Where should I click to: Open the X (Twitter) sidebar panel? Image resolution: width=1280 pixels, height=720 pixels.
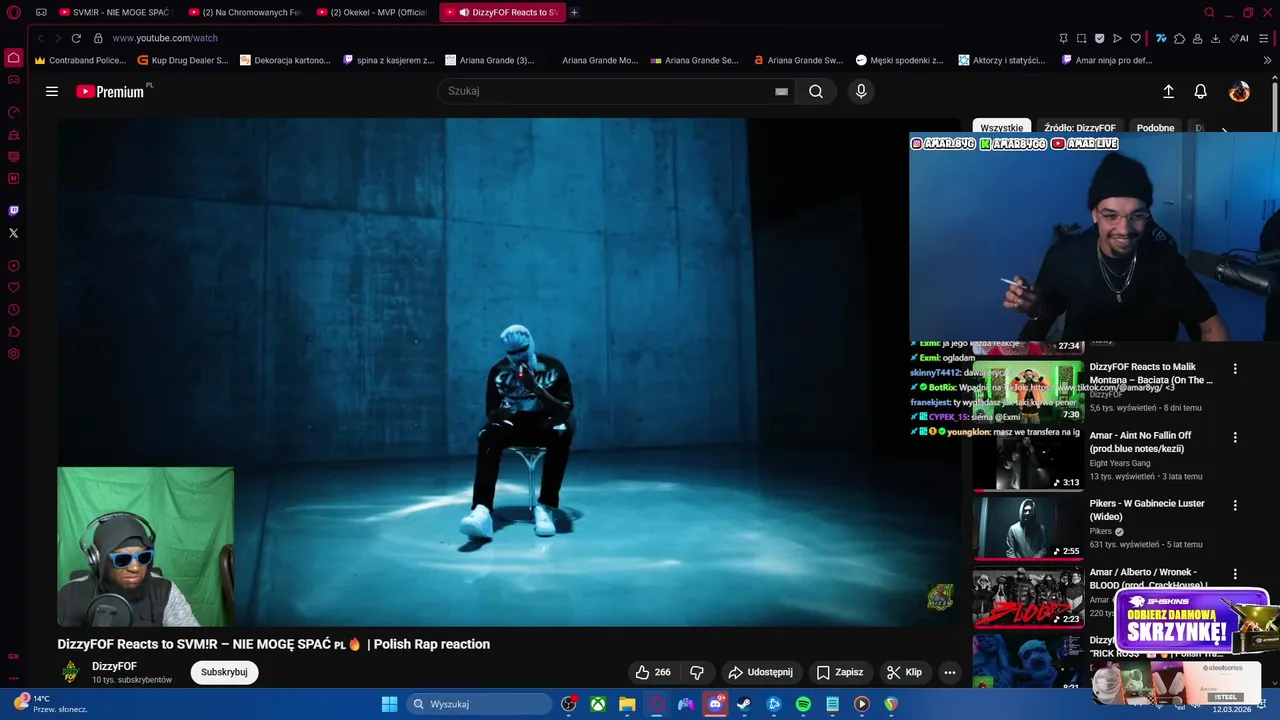tap(13, 233)
